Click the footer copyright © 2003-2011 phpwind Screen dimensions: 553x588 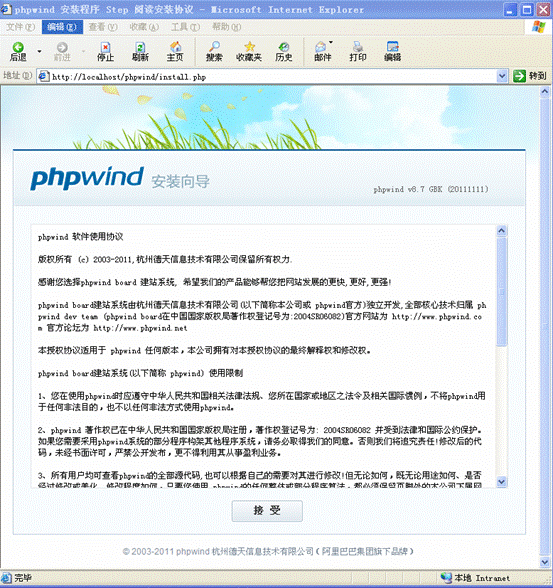pos(268,551)
